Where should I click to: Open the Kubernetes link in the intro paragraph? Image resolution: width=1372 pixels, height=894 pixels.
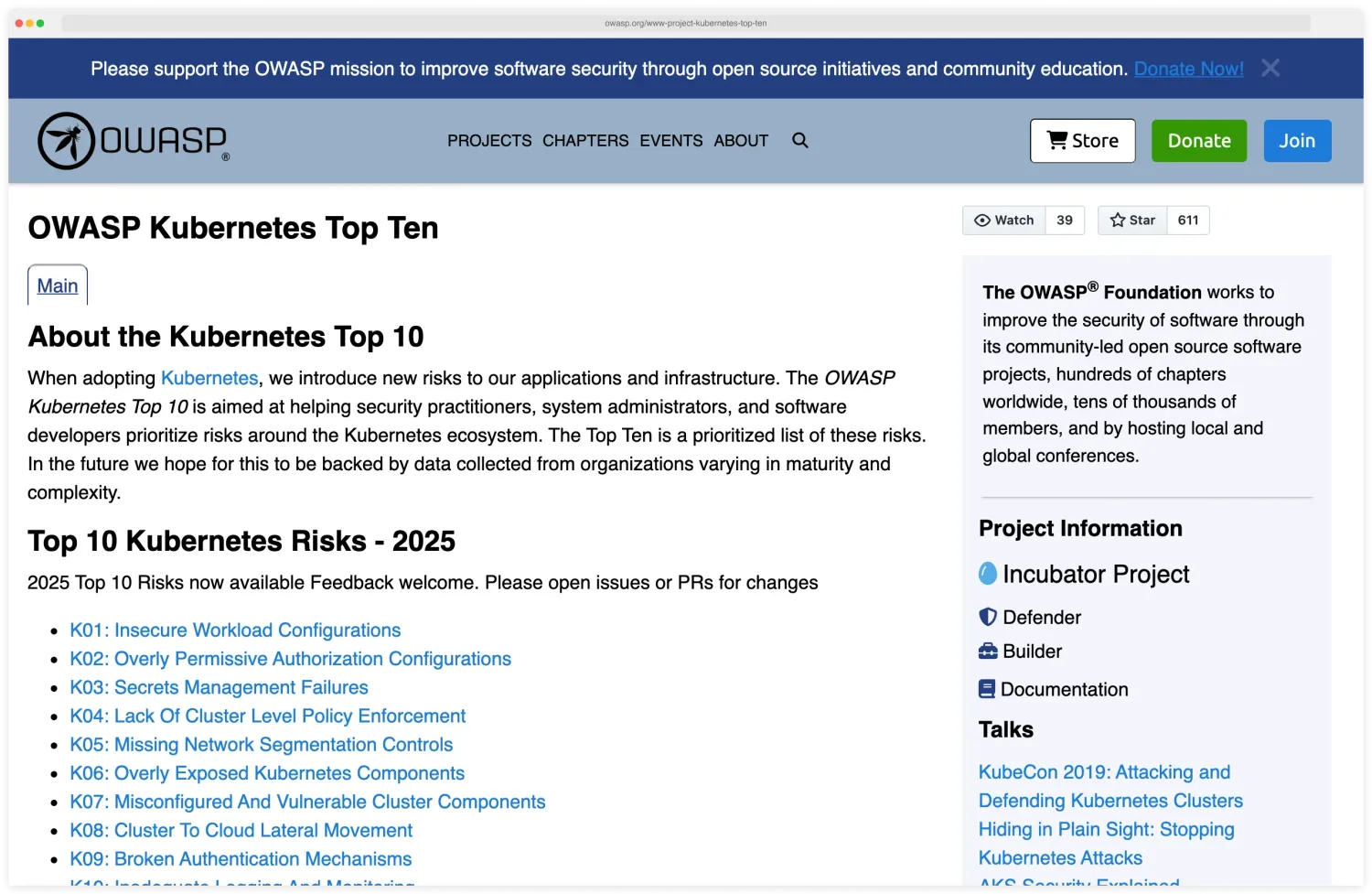pos(209,378)
